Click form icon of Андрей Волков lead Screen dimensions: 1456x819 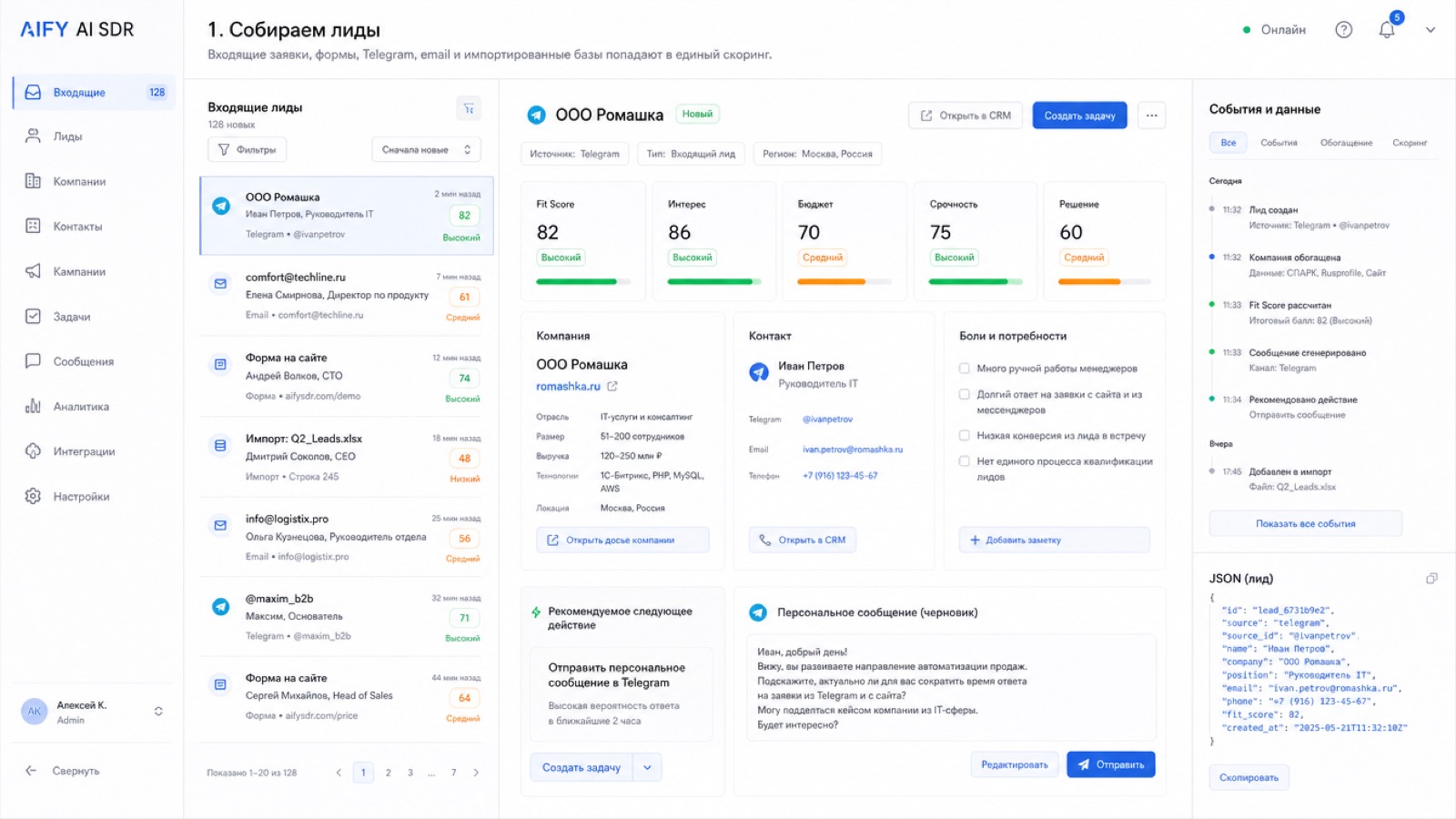click(x=220, y=365)
